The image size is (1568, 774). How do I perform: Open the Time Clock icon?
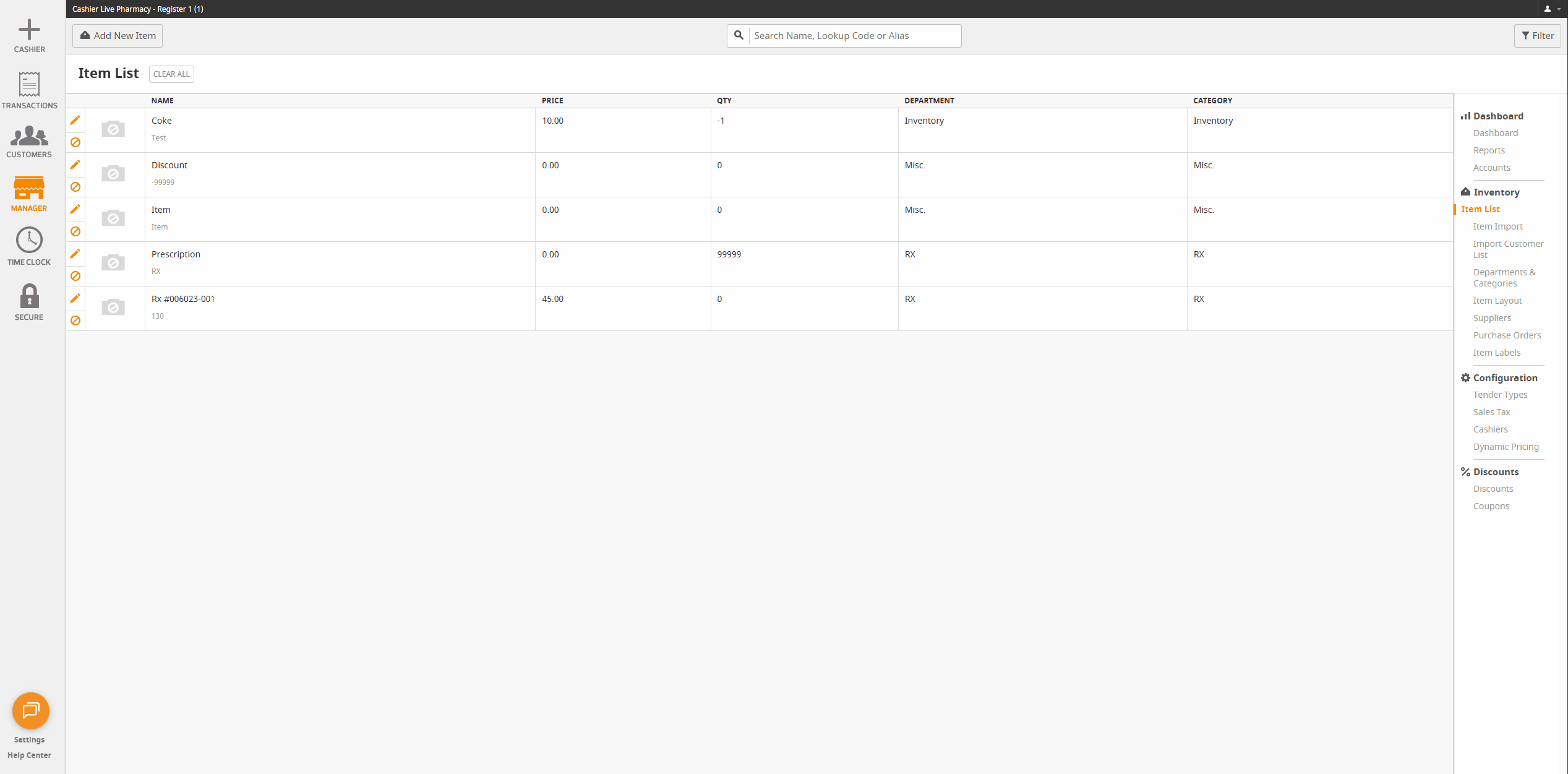point(29,240)
